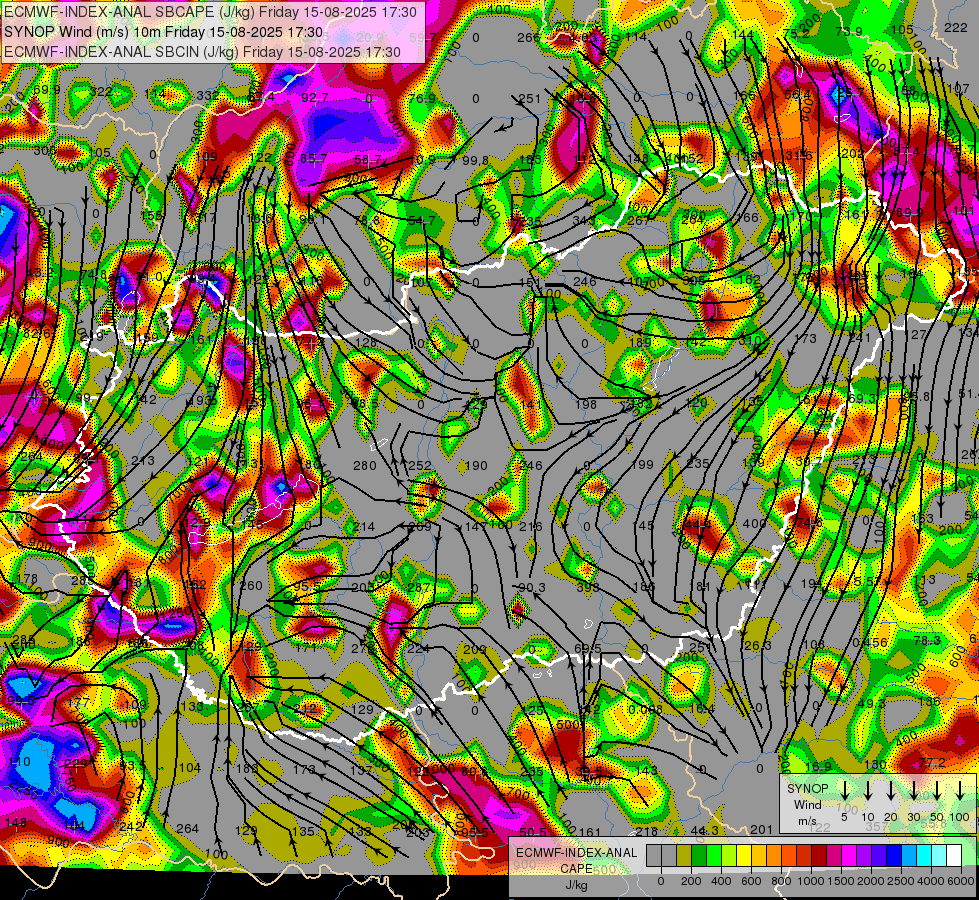Click the 69.5 value on the map

click(588, 649)
